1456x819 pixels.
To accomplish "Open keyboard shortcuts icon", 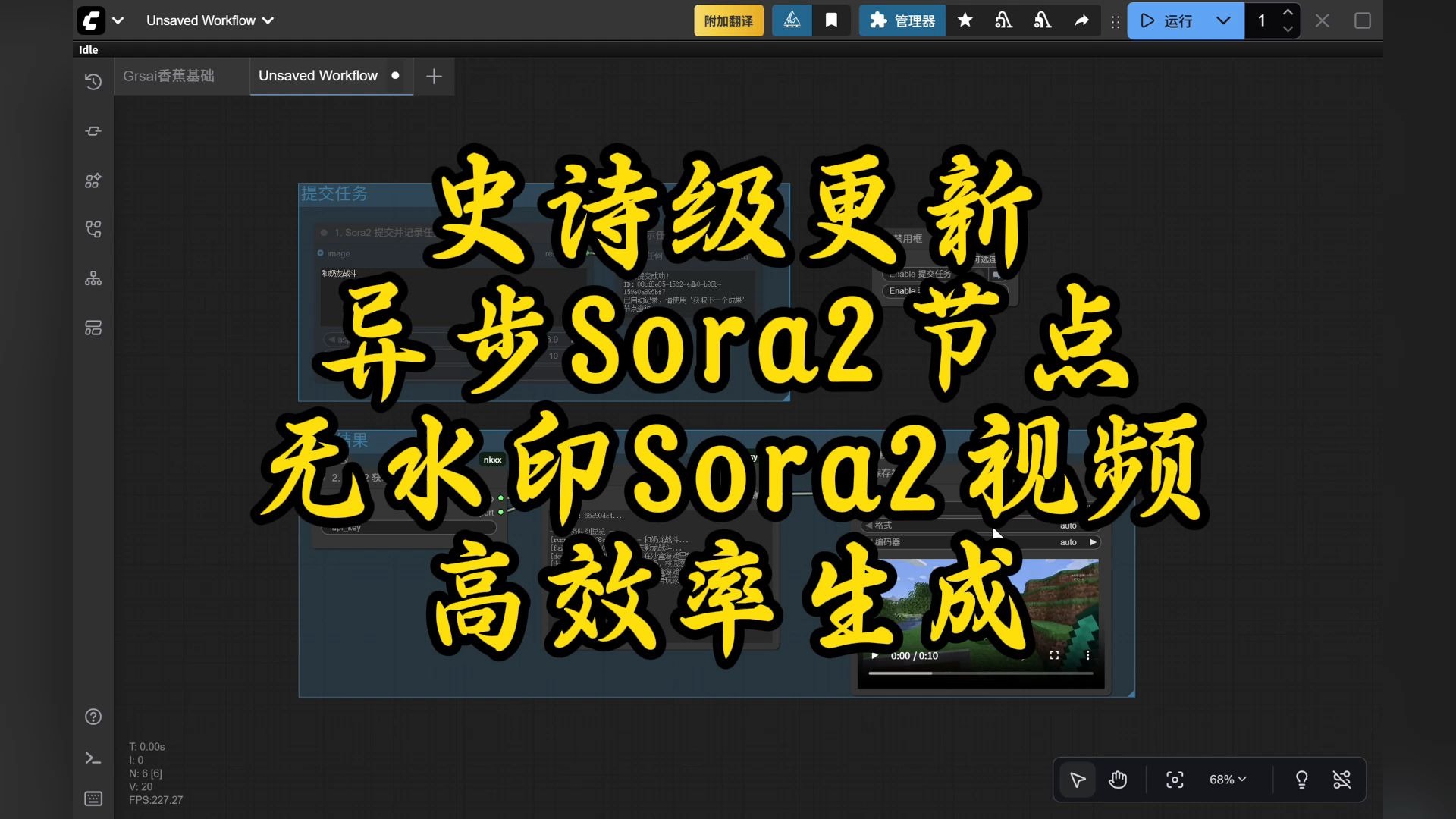I will click(x=93, y=799).
